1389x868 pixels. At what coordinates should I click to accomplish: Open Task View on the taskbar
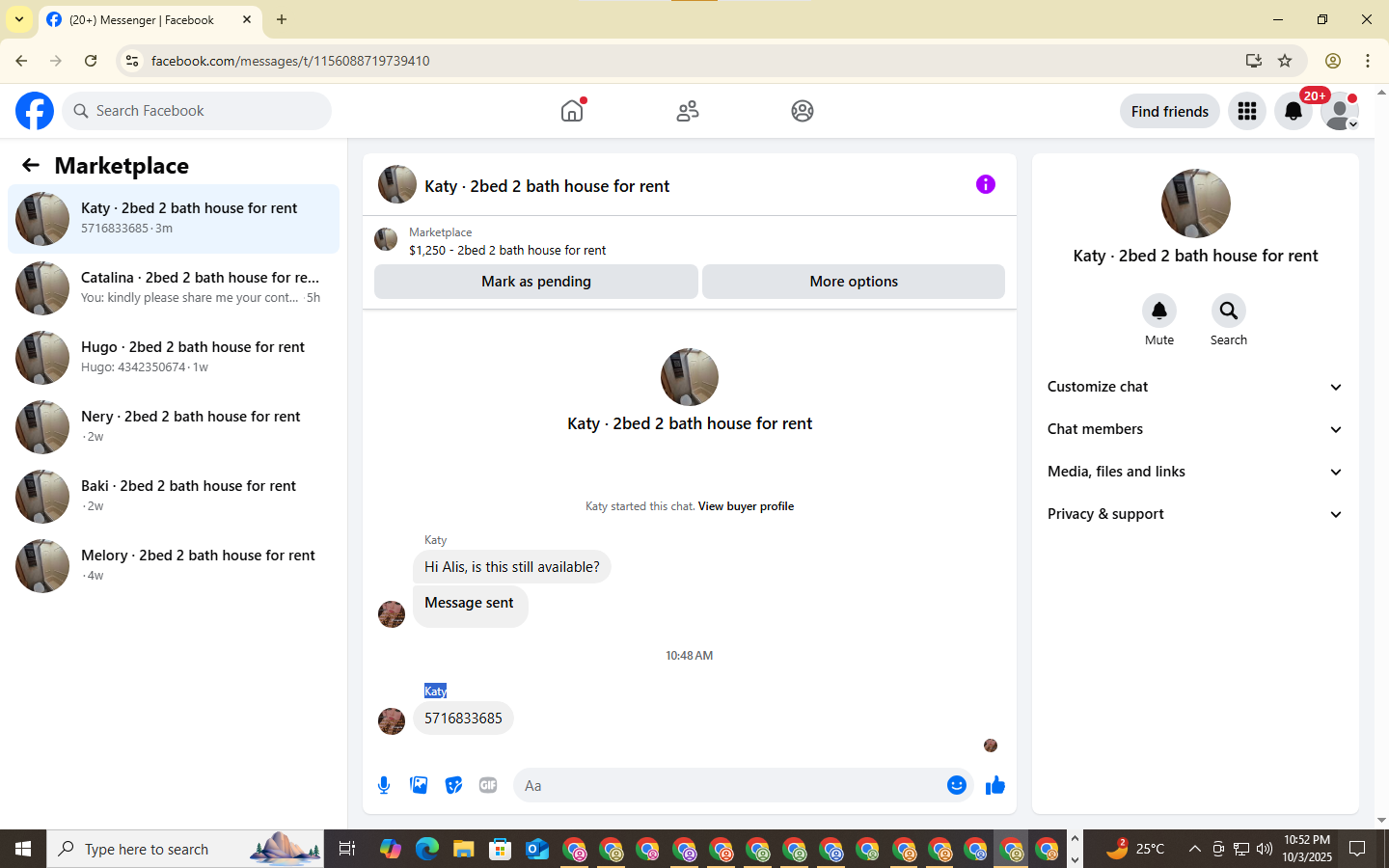click(347, 849)
